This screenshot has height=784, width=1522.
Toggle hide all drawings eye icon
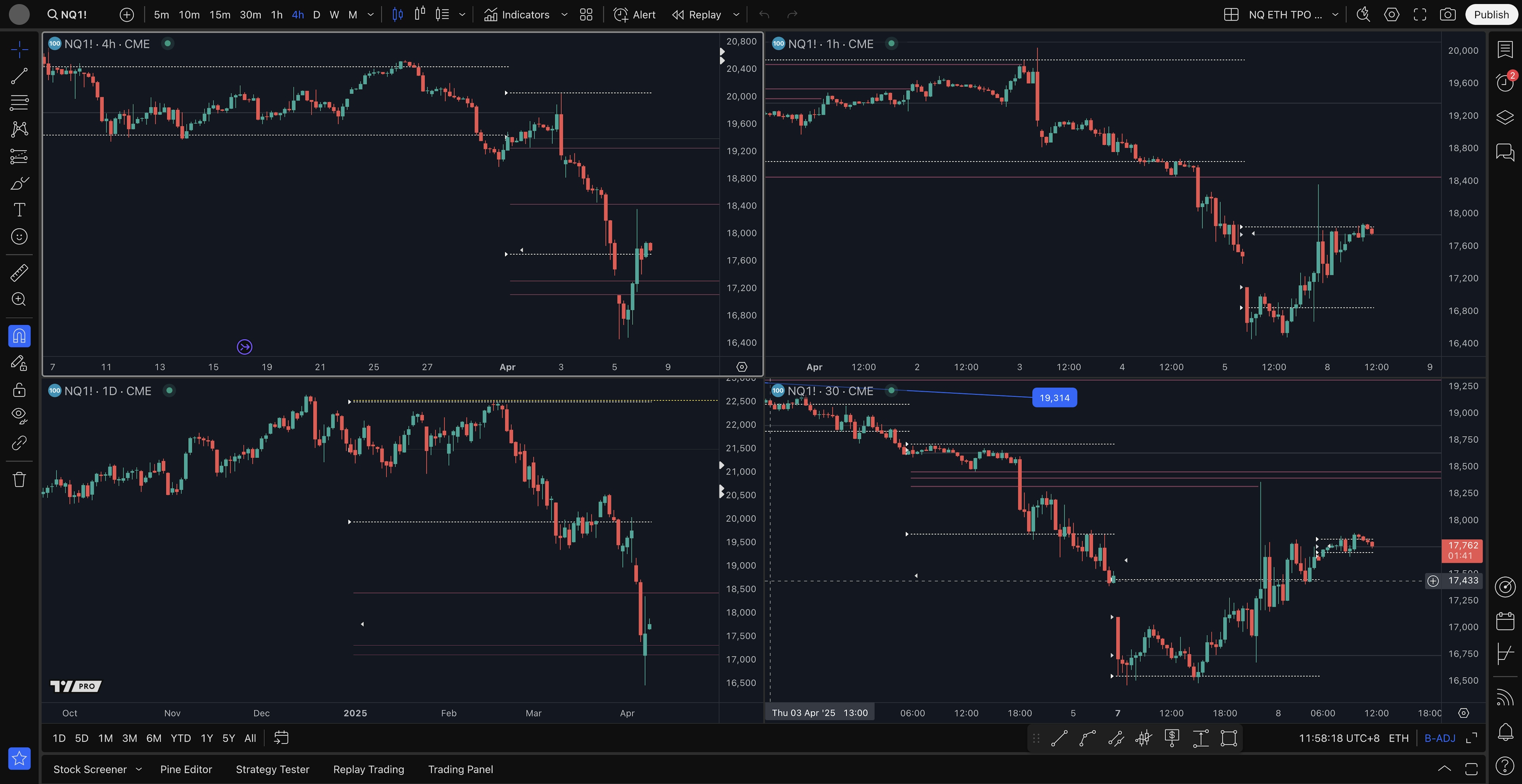[19, 415]
